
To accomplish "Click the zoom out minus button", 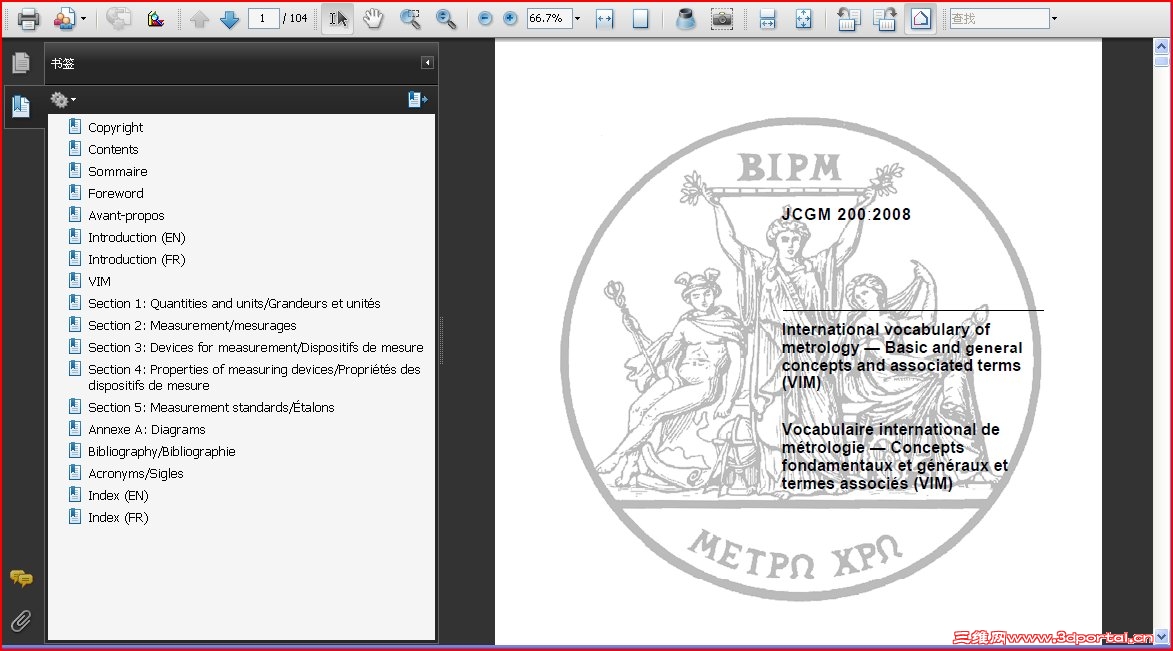I will point(485,18).
